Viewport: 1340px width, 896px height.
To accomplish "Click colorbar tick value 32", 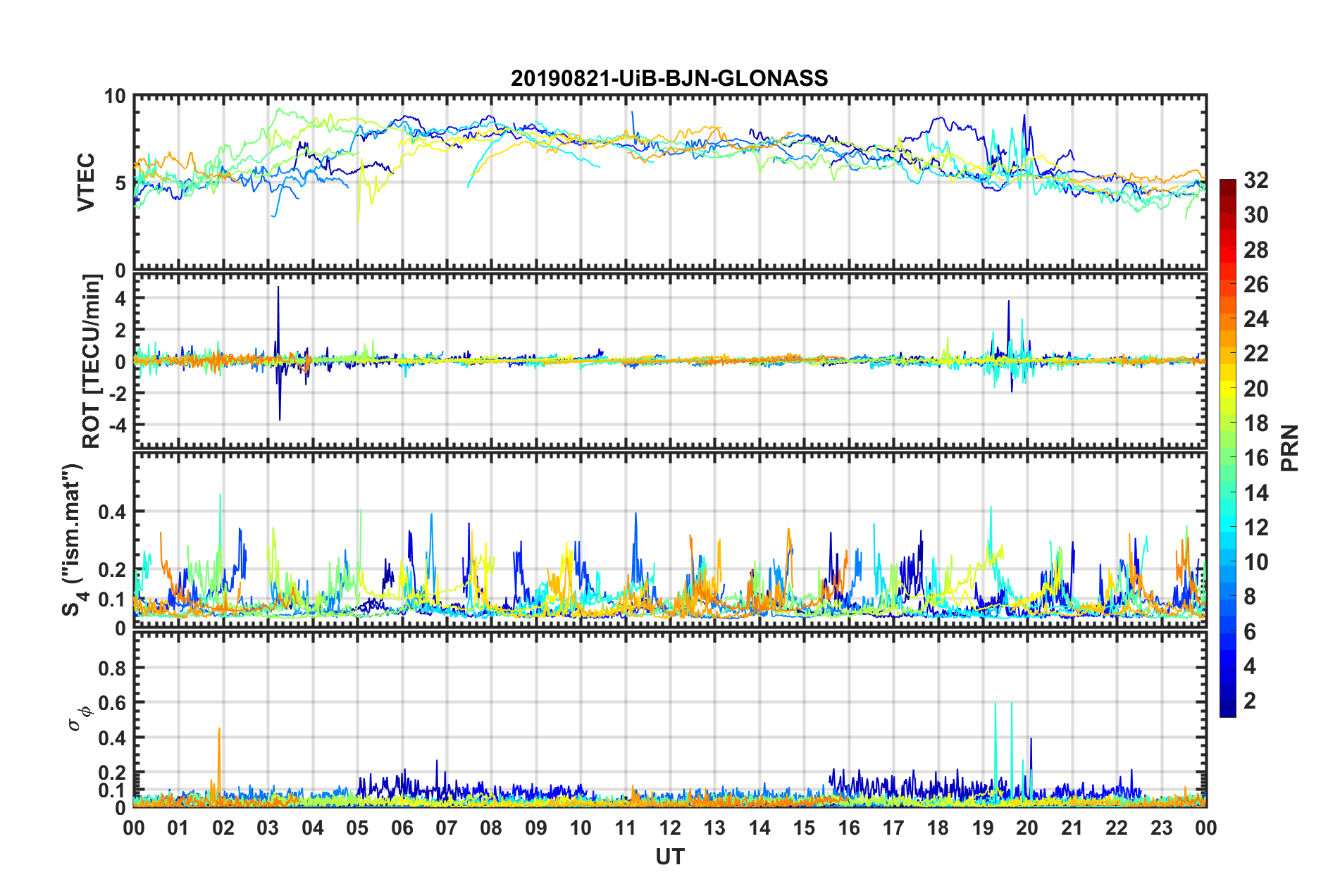I will pyautogui.click(x=1256, y=180).
